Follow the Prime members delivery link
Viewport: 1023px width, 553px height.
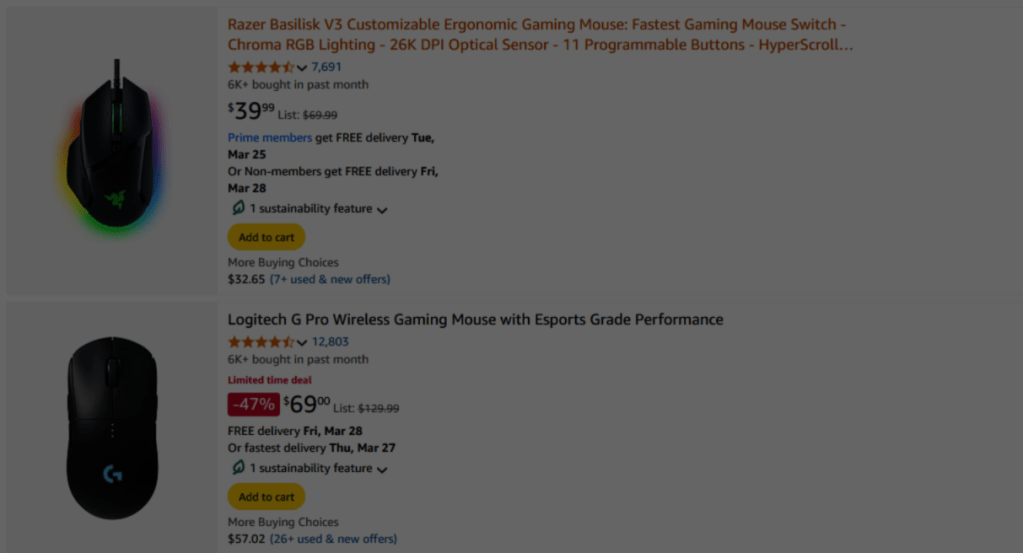pyautogui.click(x=269, y=138)
